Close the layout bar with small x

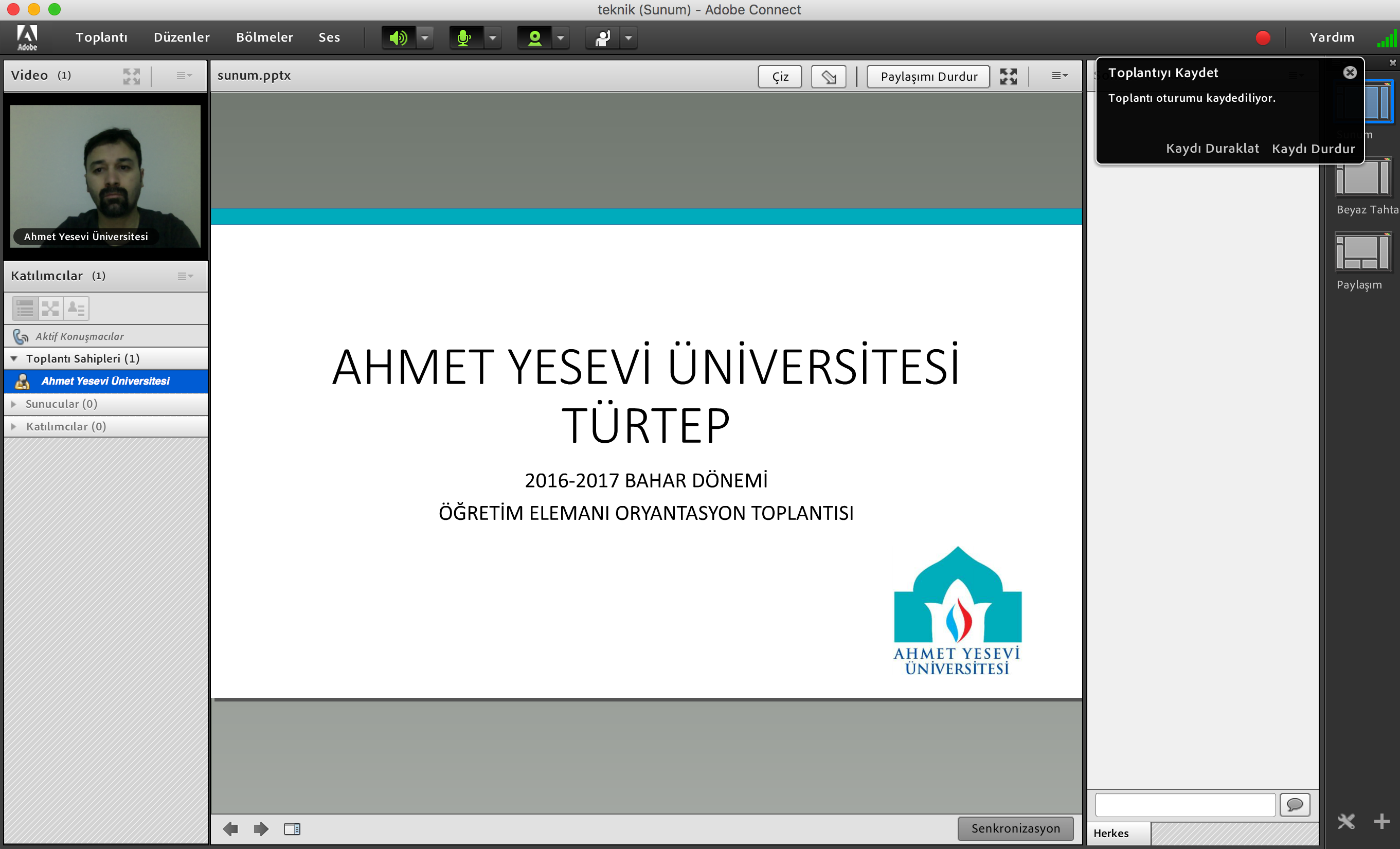tap(1393, 62)
